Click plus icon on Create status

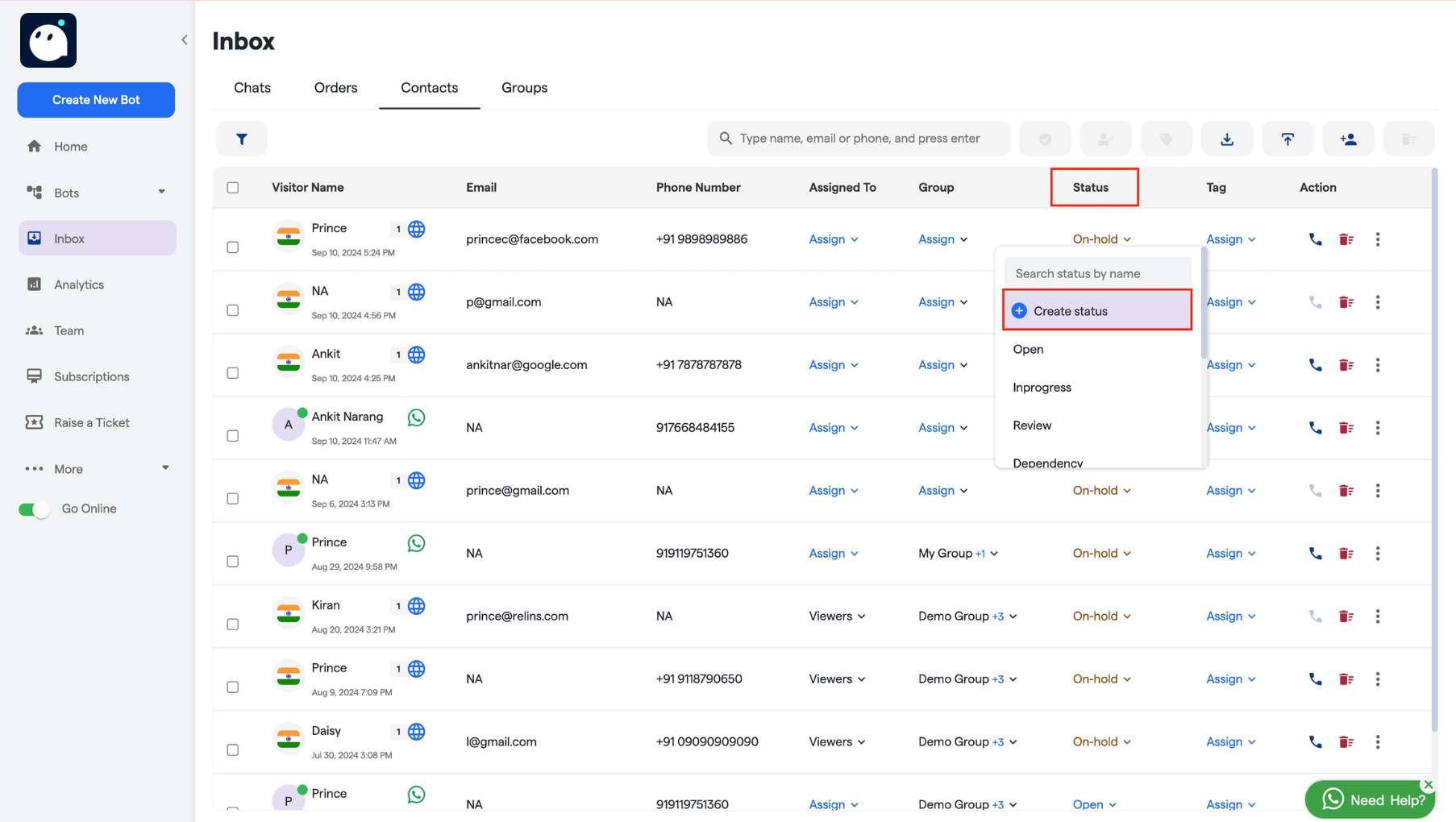pos(1019,311)
